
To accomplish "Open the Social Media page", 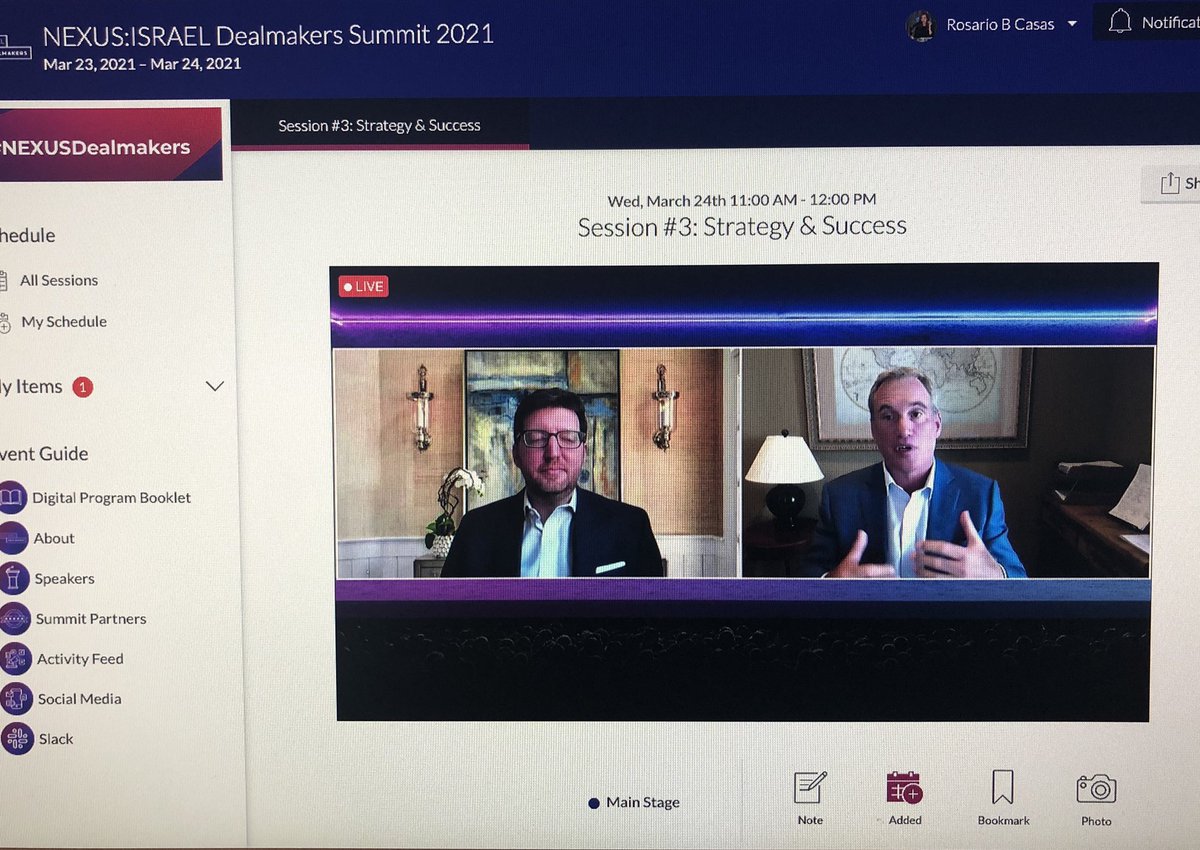I will coord(79,699).
